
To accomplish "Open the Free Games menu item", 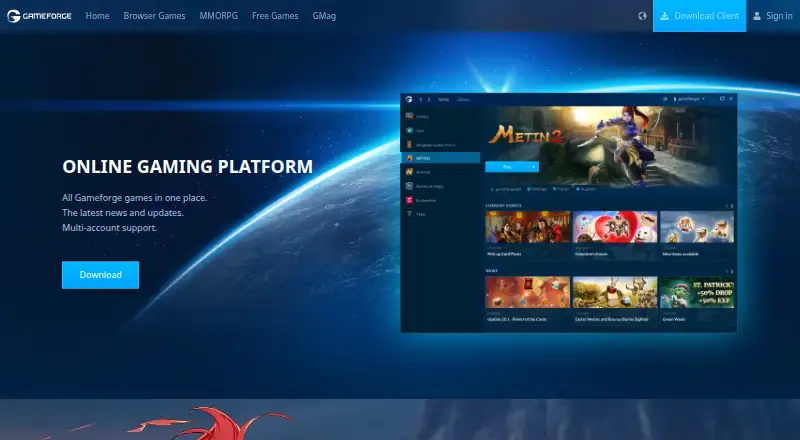I will tap(275, 16).
